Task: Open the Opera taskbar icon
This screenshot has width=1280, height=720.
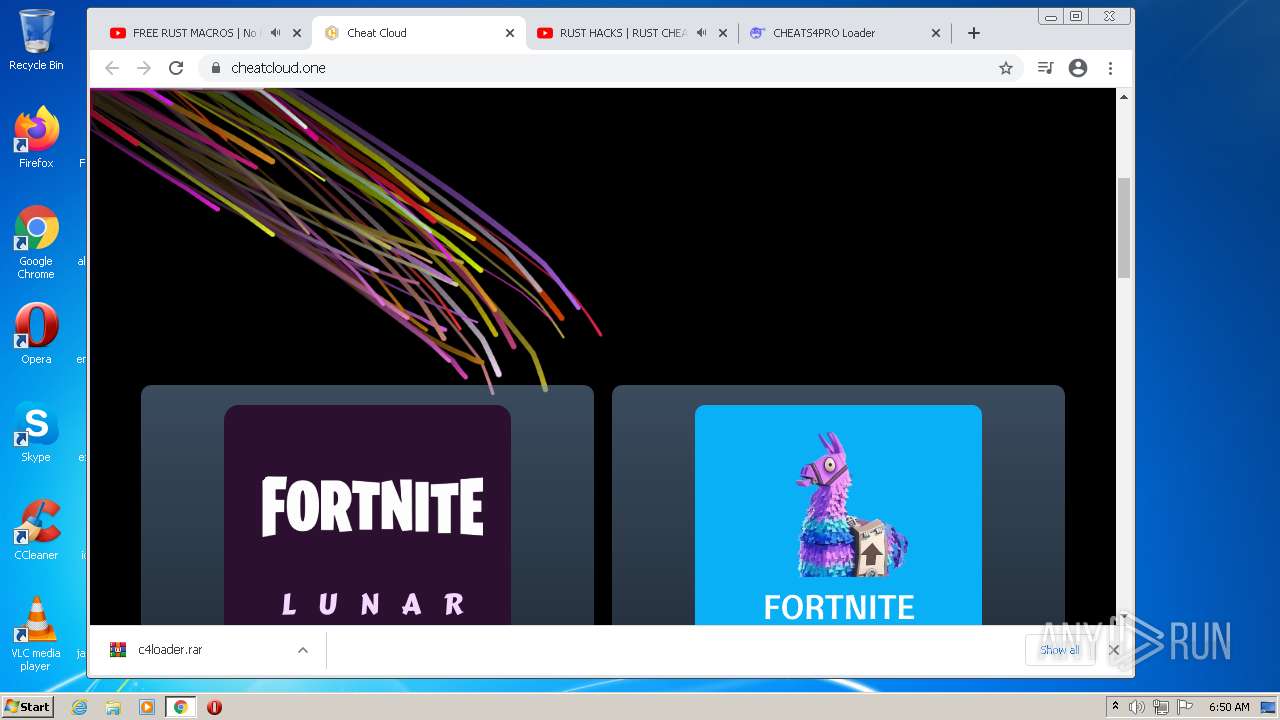Action: click(214, 707)
